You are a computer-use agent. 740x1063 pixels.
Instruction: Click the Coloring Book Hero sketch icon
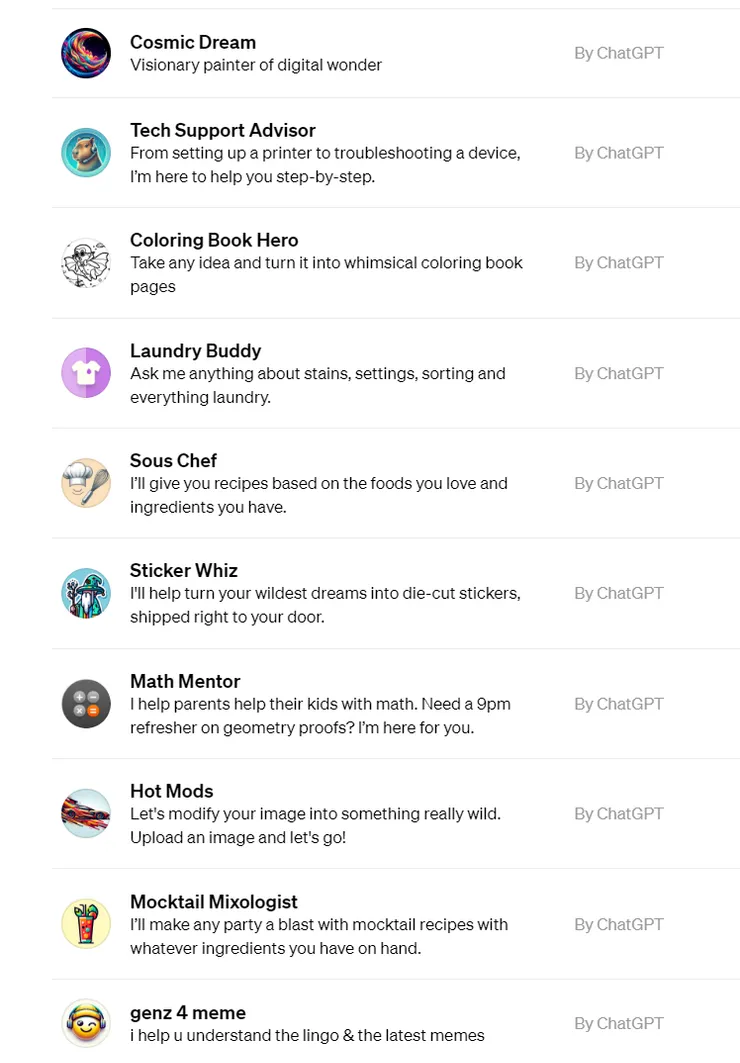[x=85, y=263]
